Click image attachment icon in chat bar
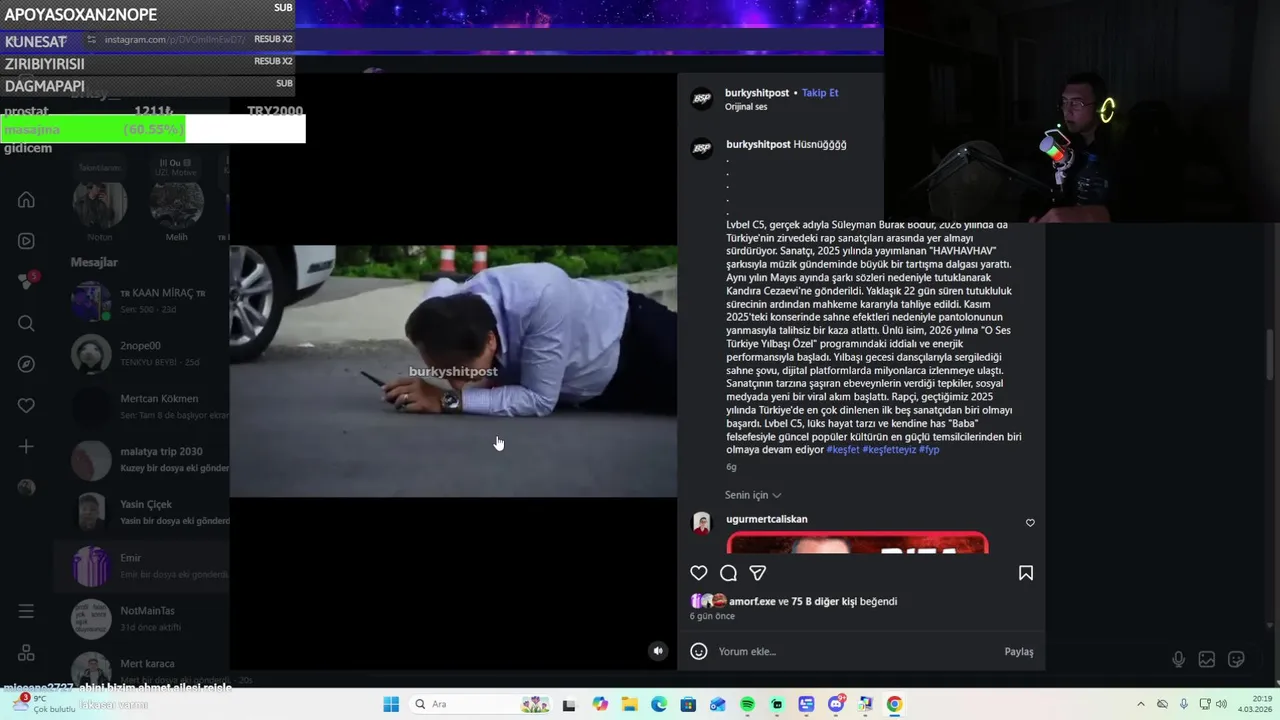Screen dimensions: 1280x720 1207,659
